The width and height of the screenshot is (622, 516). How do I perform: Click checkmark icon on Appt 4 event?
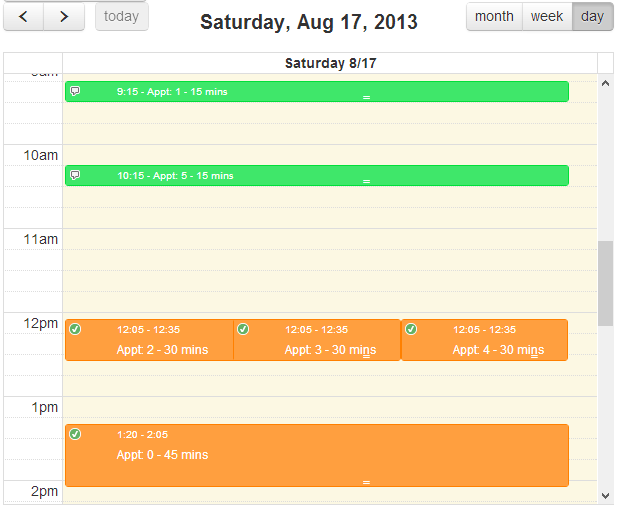[x=411, y=329]
